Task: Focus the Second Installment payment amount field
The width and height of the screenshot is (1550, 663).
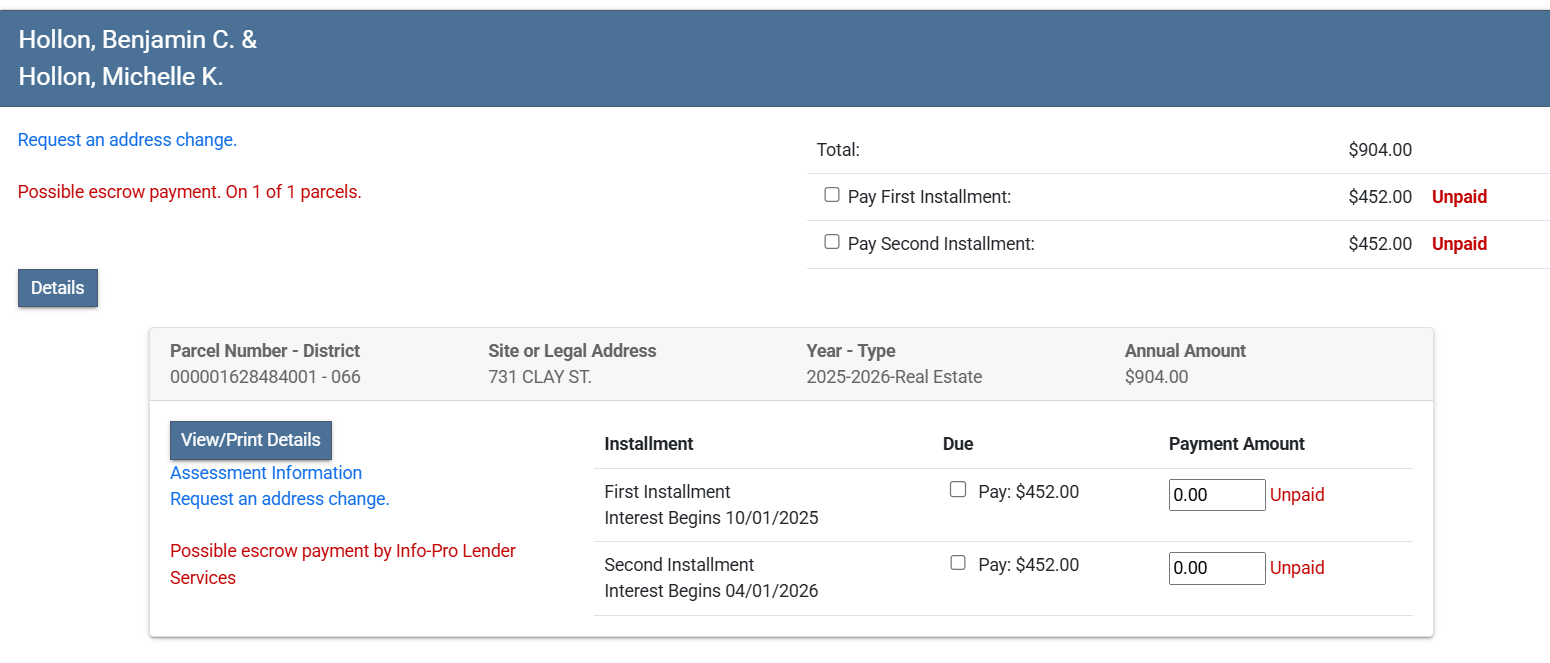Action: [x=1217, y=568]
